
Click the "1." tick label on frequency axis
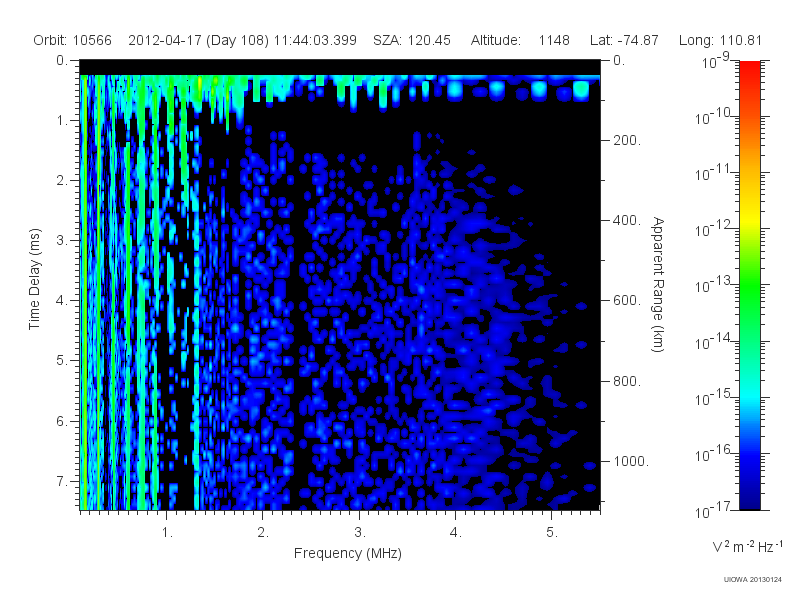pos(167,533)
